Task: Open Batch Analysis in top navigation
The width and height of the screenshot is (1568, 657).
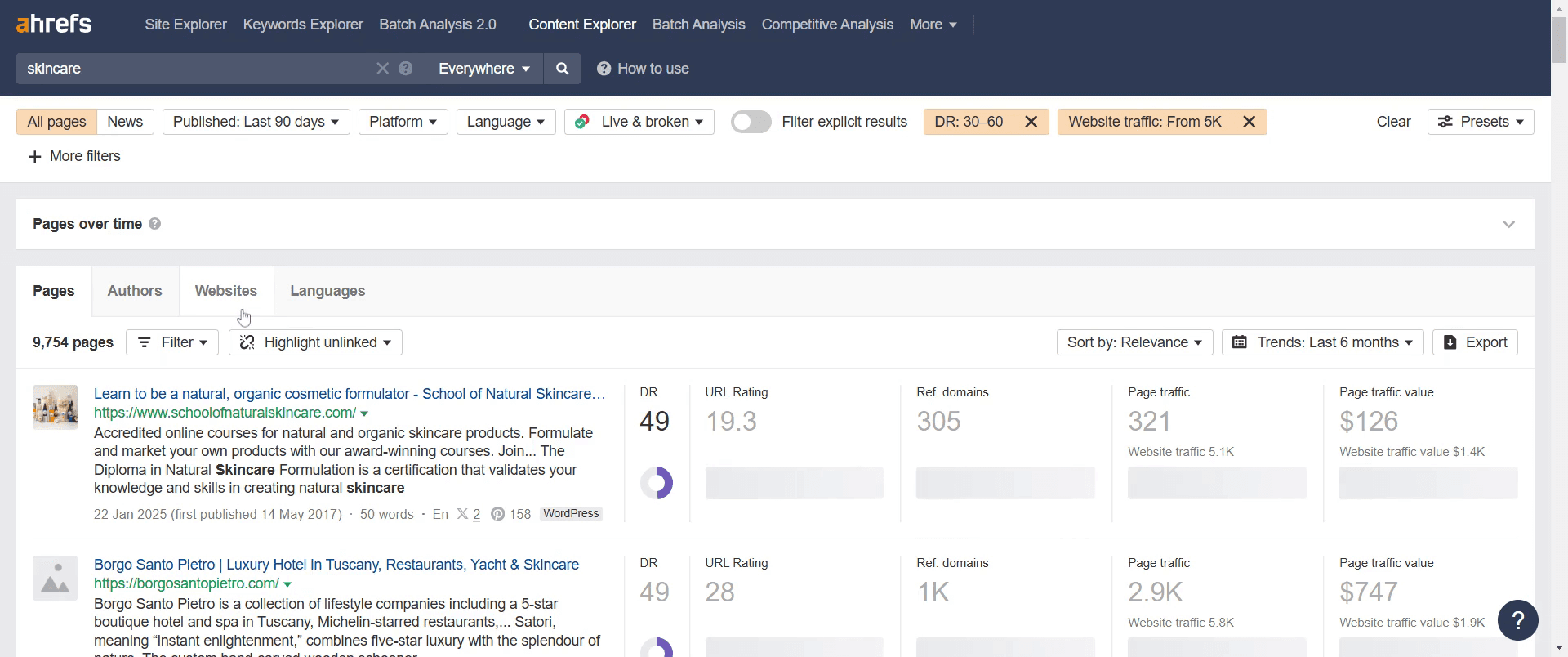Action: [699, 25]
